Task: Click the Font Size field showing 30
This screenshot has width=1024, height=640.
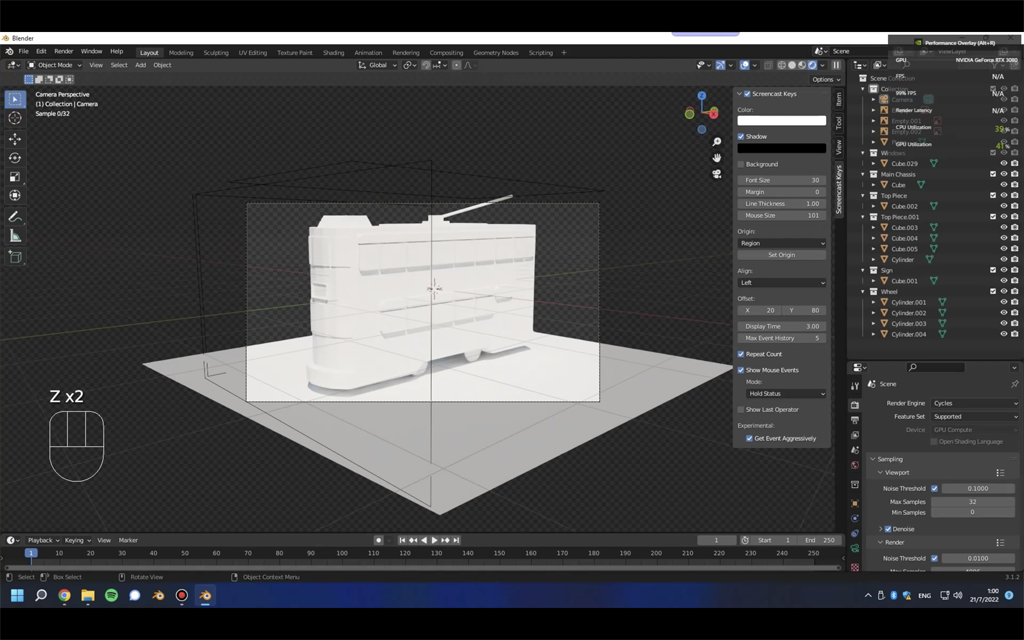Action: 782,180
